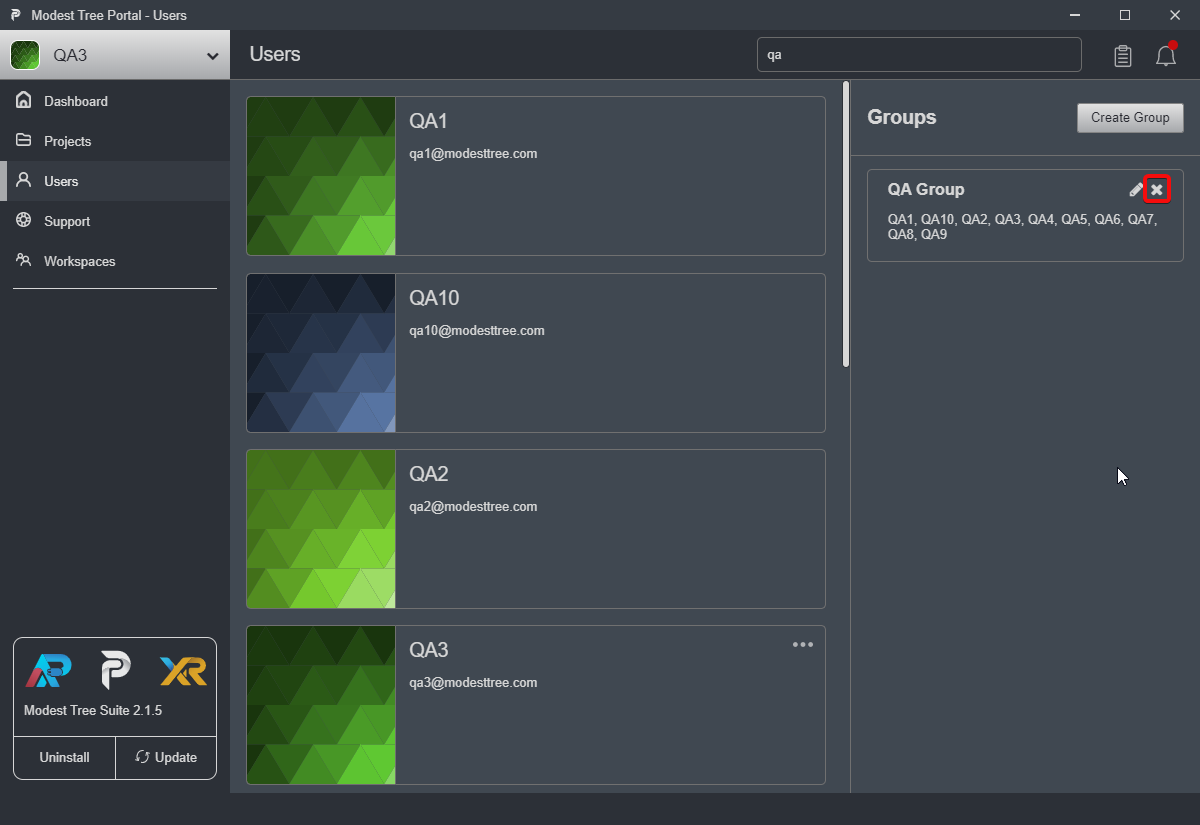This screenshot has height=825, width=1200.
Task: Select the QA10 user thumbnail
Action: [321, 353]
